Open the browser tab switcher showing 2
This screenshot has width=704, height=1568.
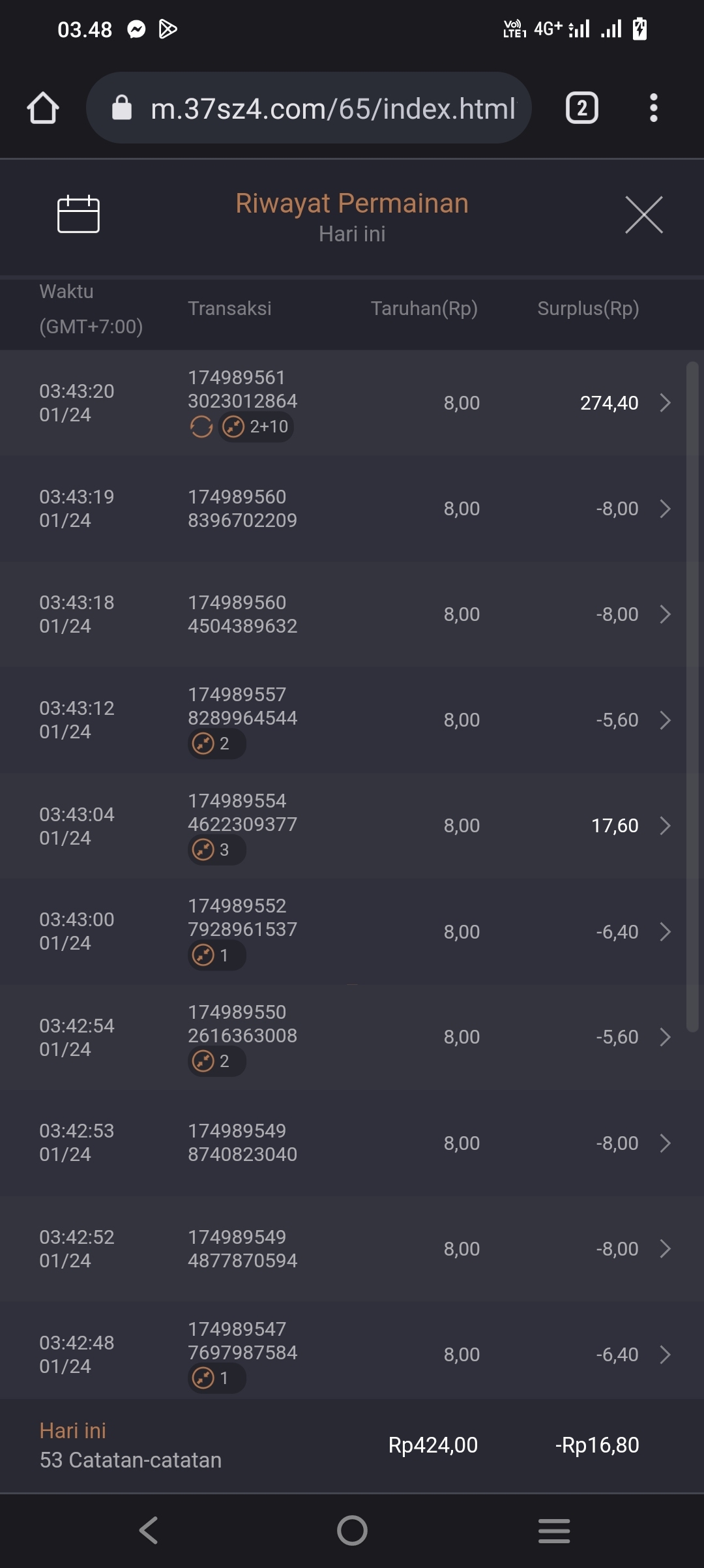click(x=581, y=108)
